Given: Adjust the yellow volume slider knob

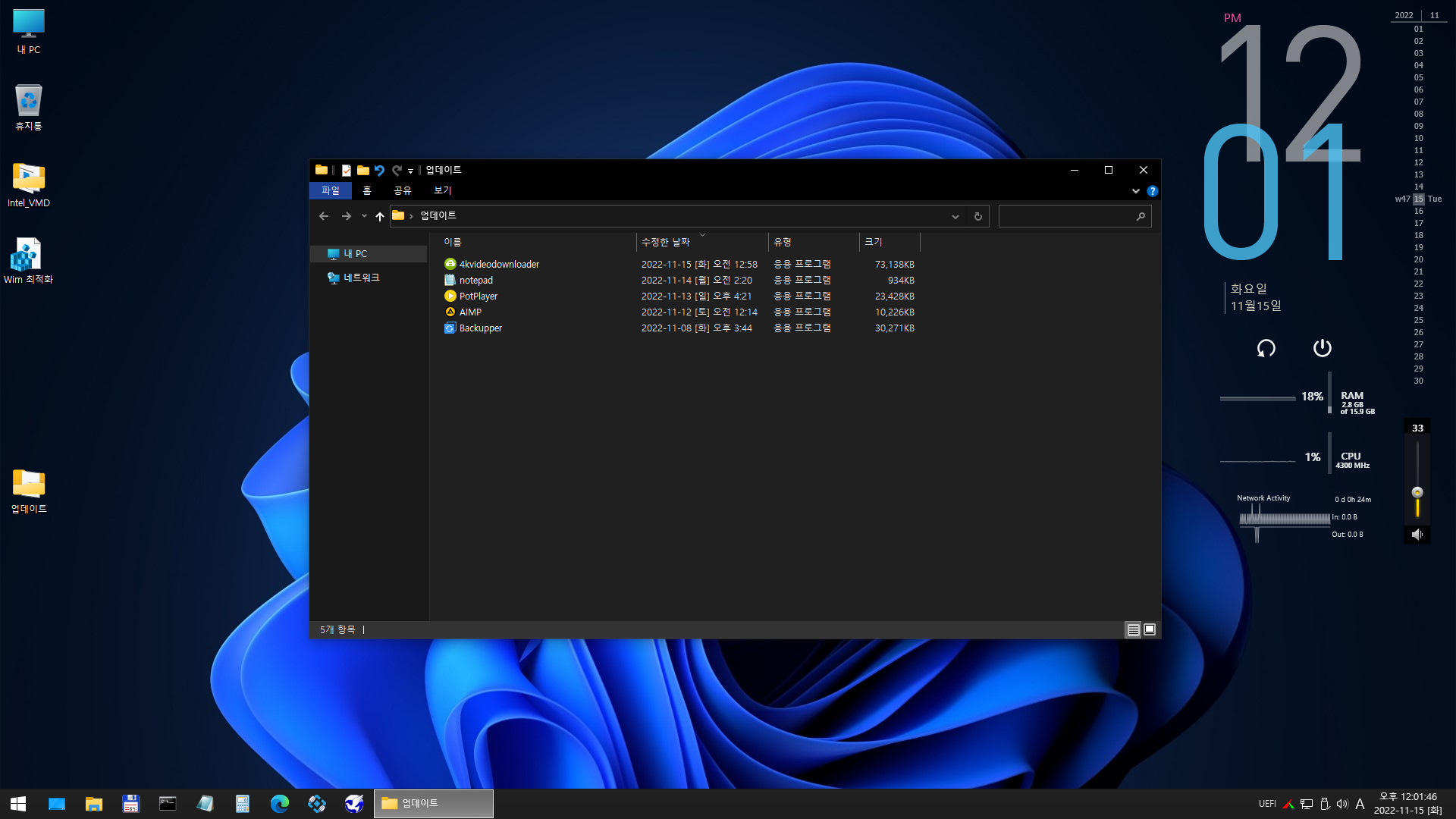Looking at the screenshot, I should [1417, 492].
